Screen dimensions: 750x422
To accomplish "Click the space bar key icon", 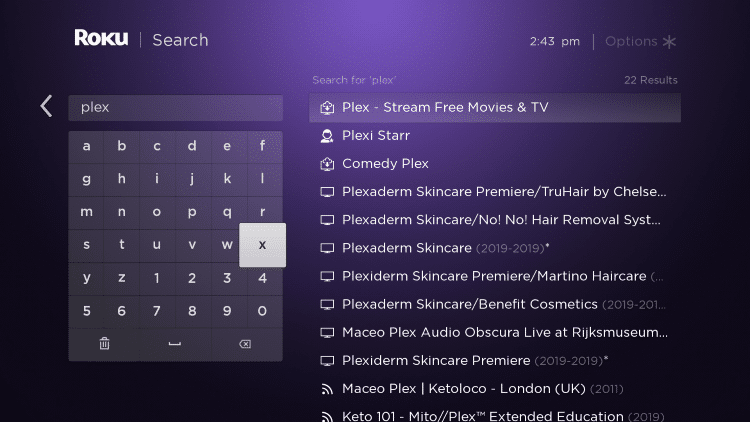I will point(175,344).
